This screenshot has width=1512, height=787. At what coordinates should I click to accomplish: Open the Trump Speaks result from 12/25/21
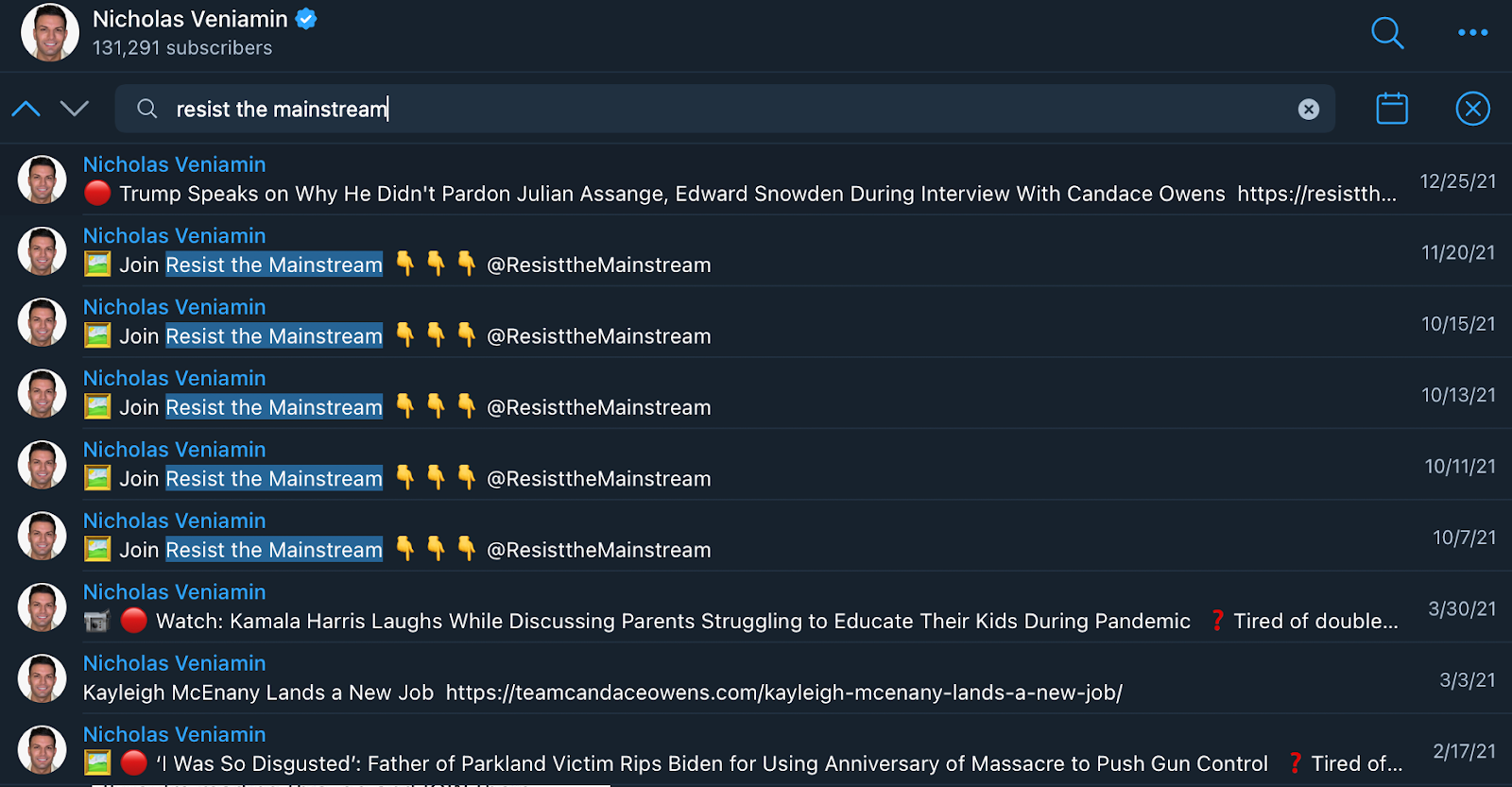(737, 180)
